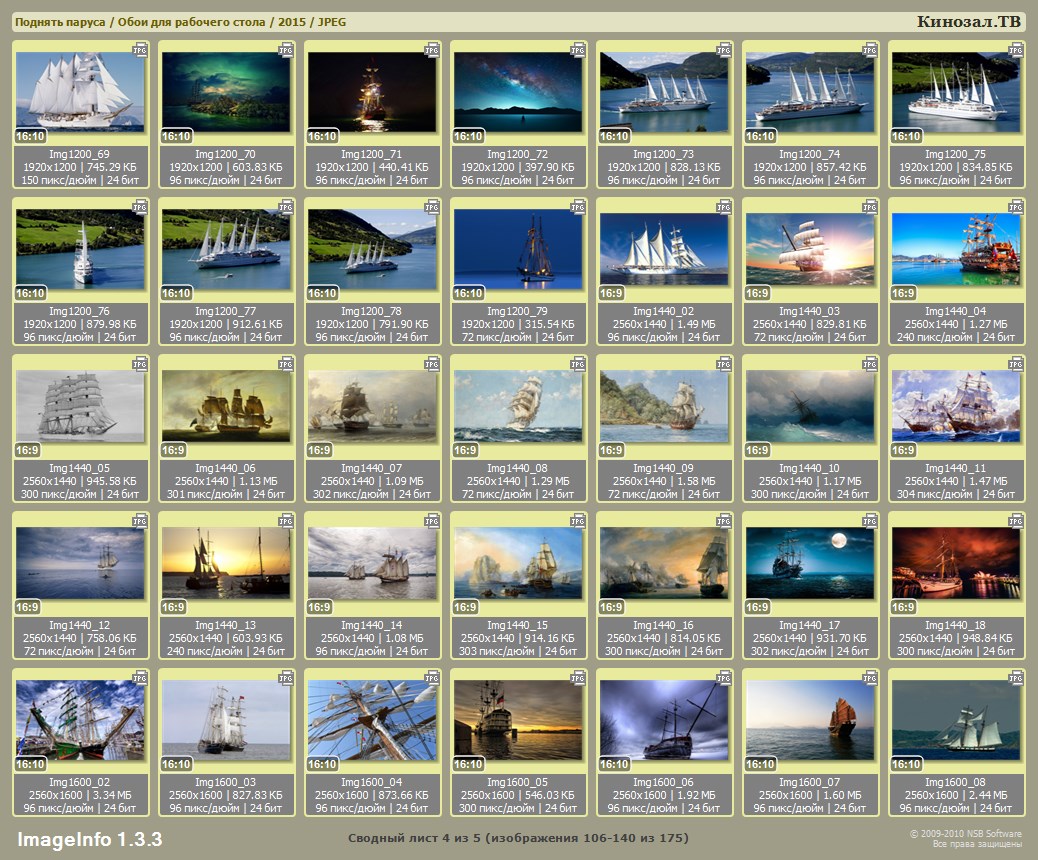Select the Img1440_13 silhouette ships thumbnail
The height and width of the screenshot is (860, 1038).
[x=226, y=563]
